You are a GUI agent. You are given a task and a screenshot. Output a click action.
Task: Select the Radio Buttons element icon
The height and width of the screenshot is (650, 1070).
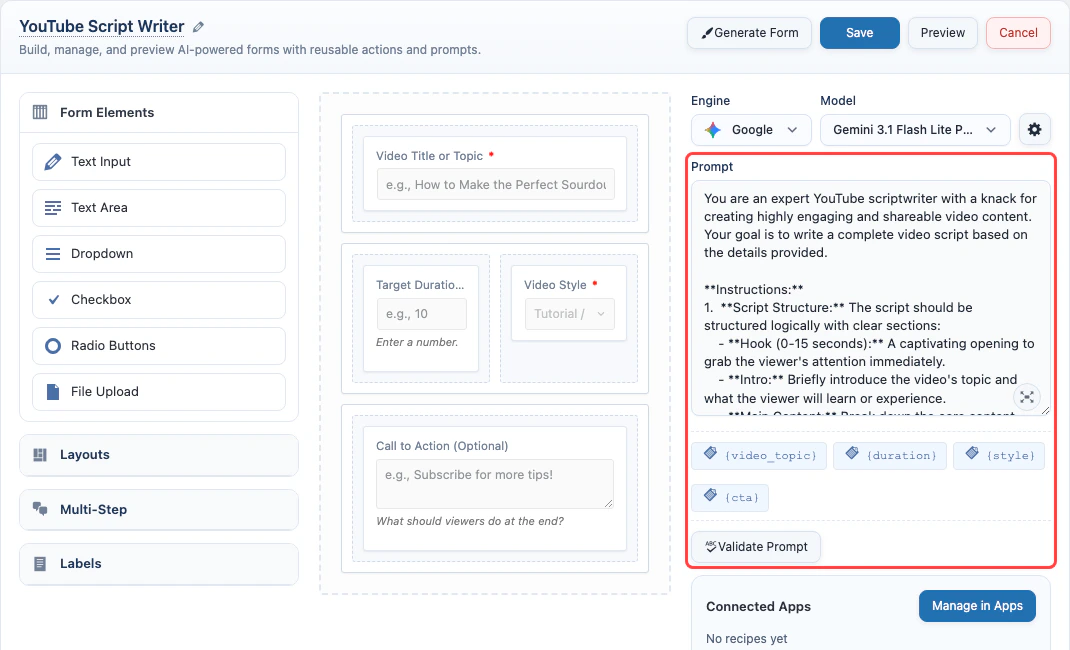[52, 345]
